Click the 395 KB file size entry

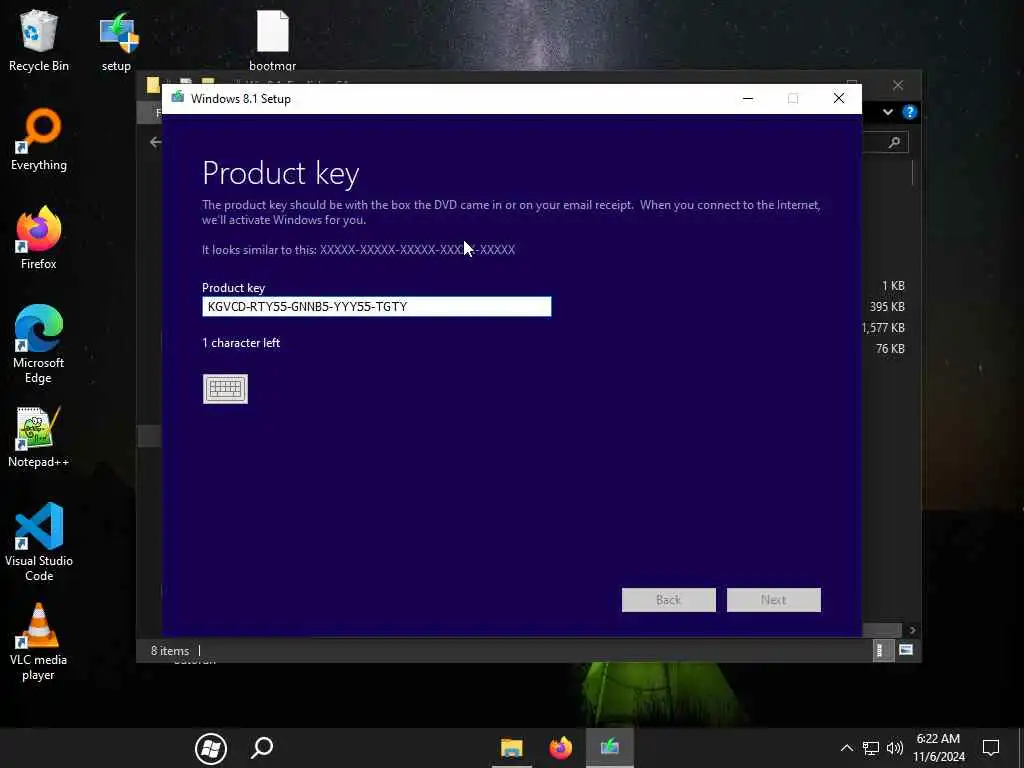click(x=887, y=307)
